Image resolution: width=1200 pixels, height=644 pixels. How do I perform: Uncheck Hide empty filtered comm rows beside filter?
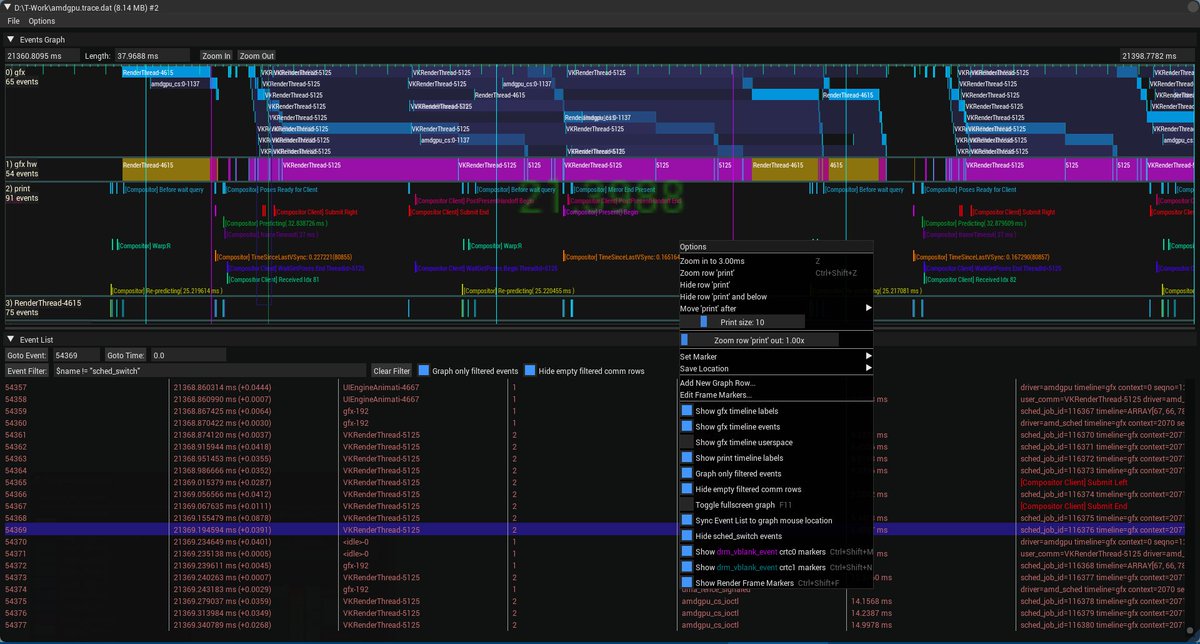coord(530,371)
